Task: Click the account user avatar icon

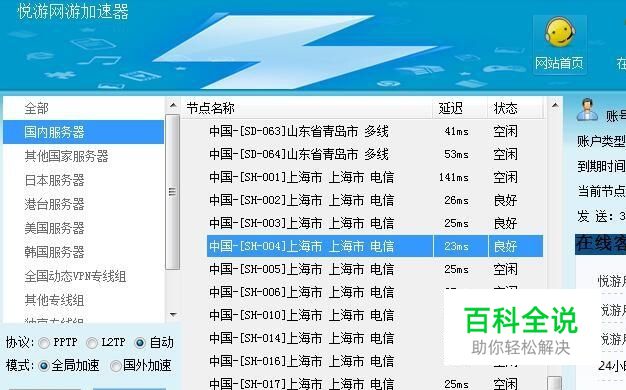Action: coord(587,110)
